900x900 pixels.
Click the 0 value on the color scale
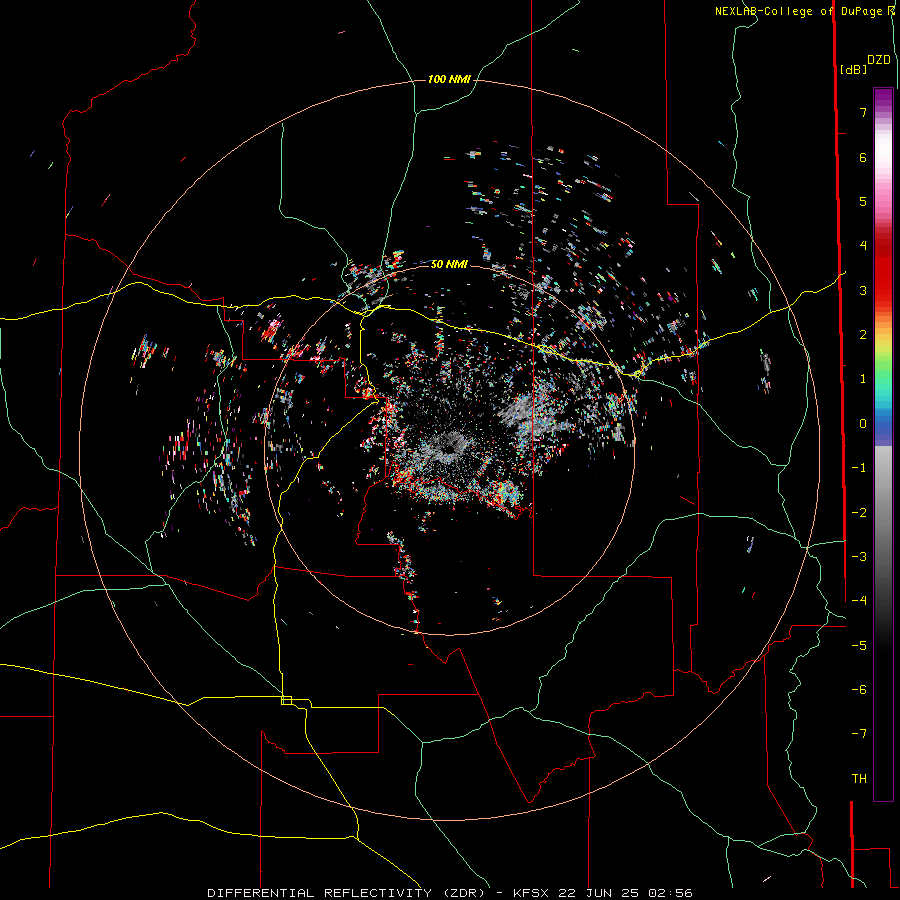pyautogui.click(x=863, y=424)
